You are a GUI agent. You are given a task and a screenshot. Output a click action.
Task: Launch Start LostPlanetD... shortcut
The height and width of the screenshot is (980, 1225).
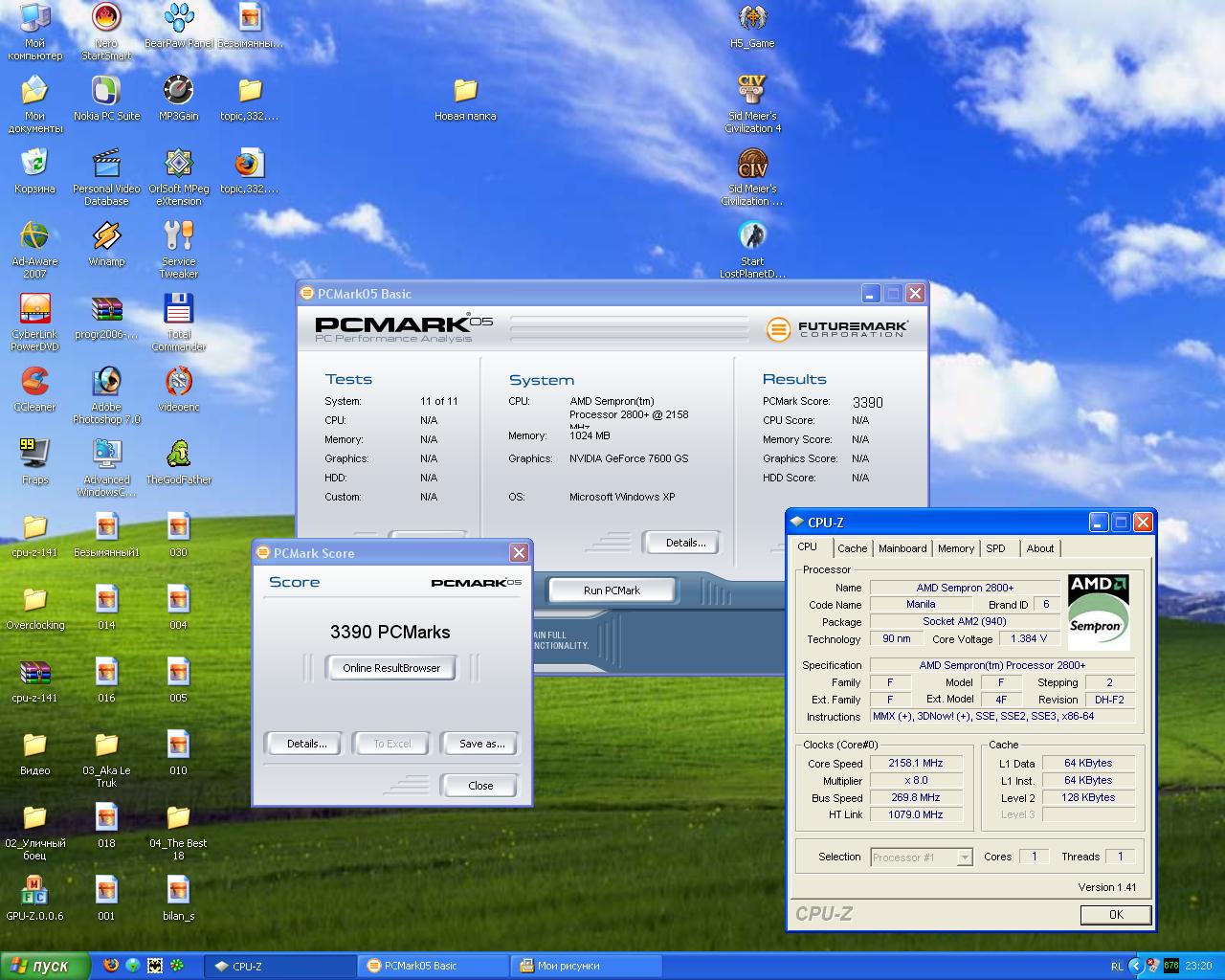[x=752, y=249]
